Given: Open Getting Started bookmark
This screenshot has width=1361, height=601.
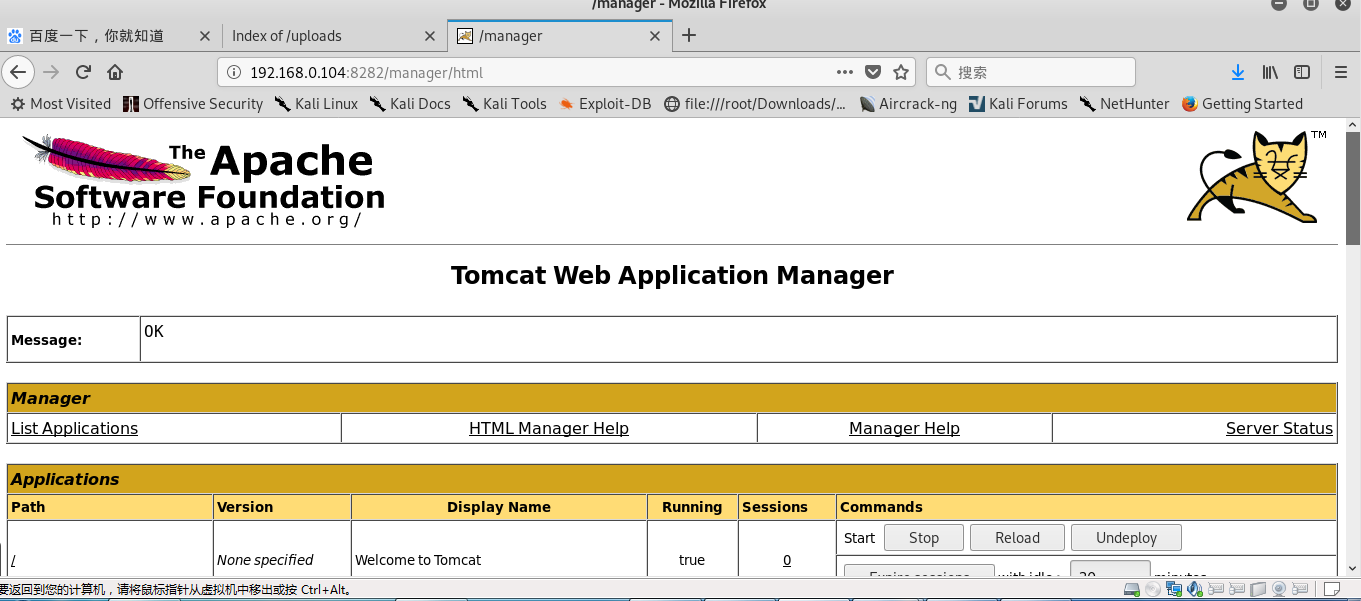Looking at the screenshot, I should 1242,104.
